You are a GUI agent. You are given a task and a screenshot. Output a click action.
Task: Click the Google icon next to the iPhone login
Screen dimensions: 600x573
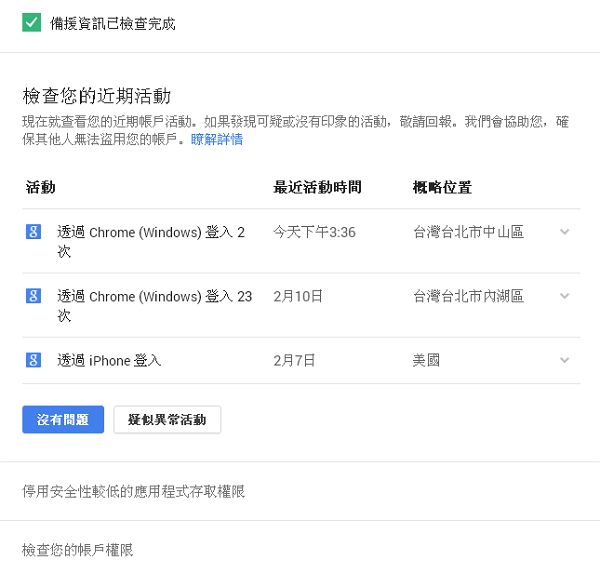click(x=33, y=360)
